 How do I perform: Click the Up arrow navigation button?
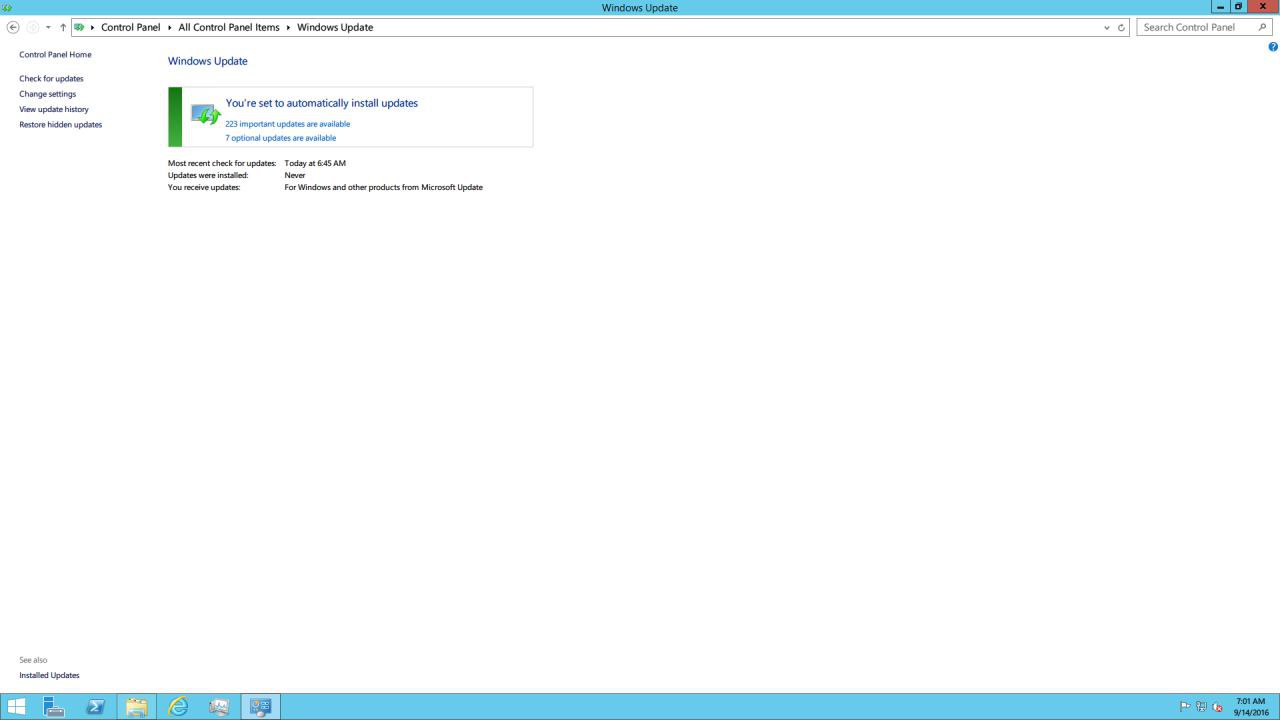point(63,27)
